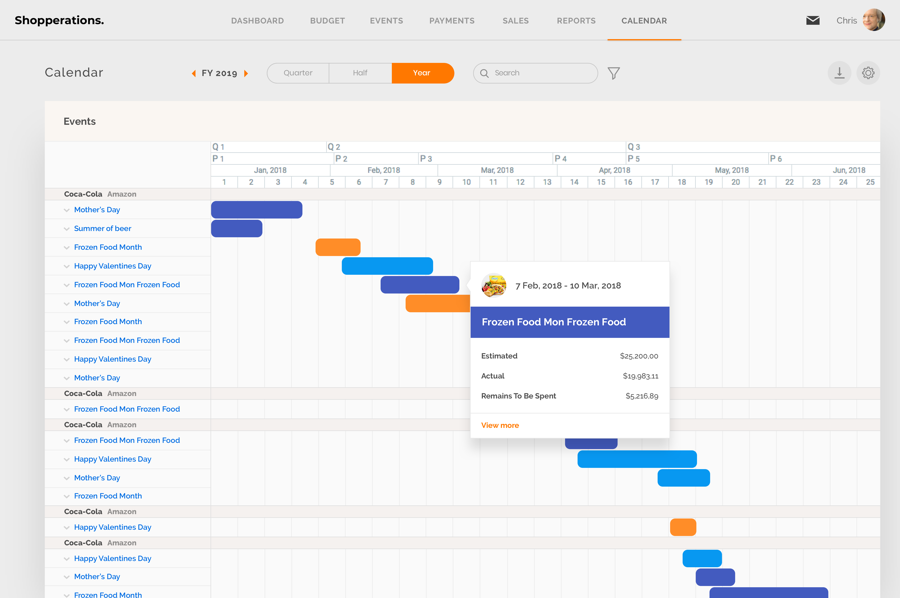
Task: Open the Events tab
Action: click(386, 21)
